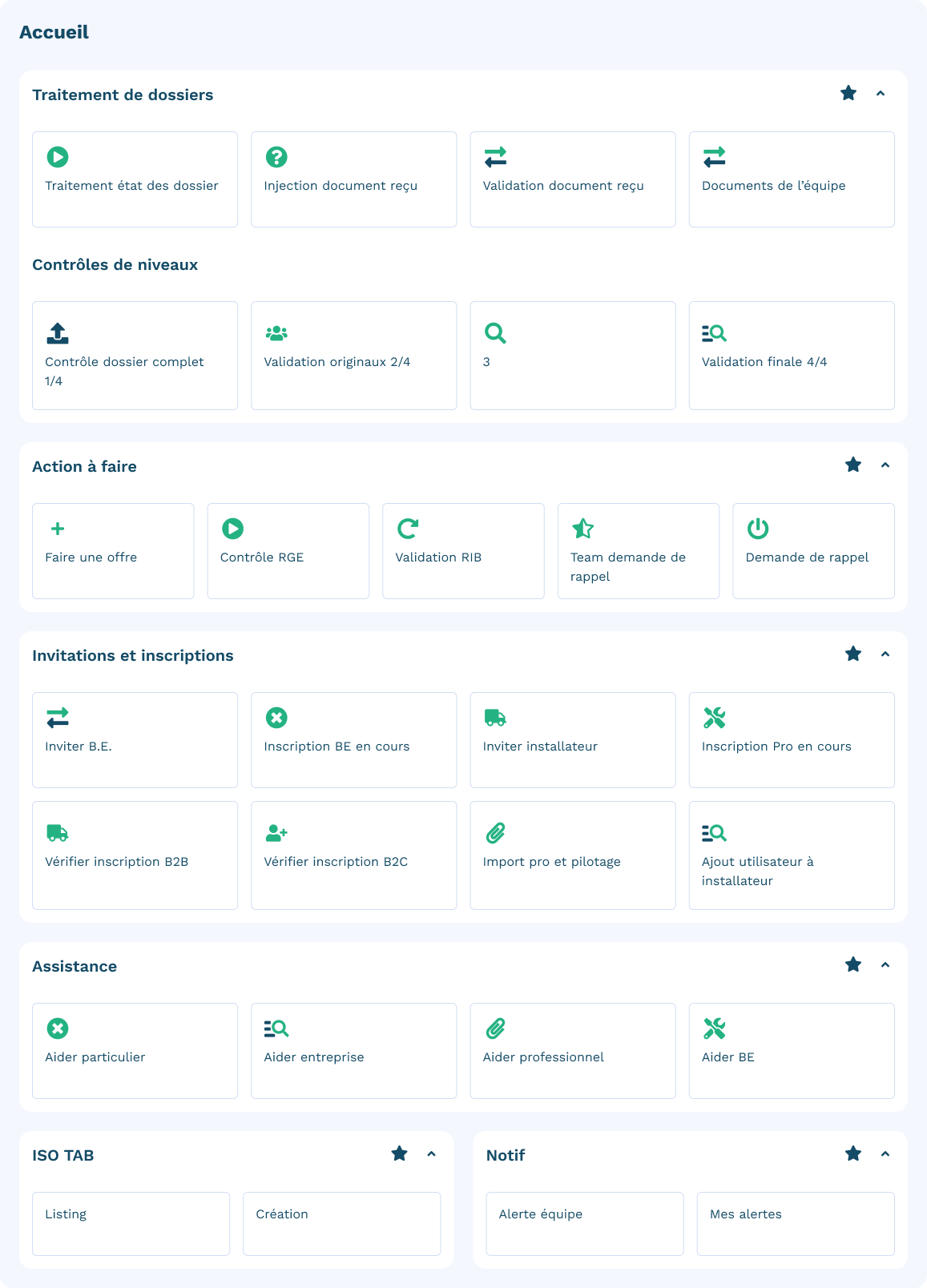Image resolution: width=927 pixels, height=1288 pixels.
Task: Toggle favorite star for Traitement de dossiers
Action: (x=848, y=94)
